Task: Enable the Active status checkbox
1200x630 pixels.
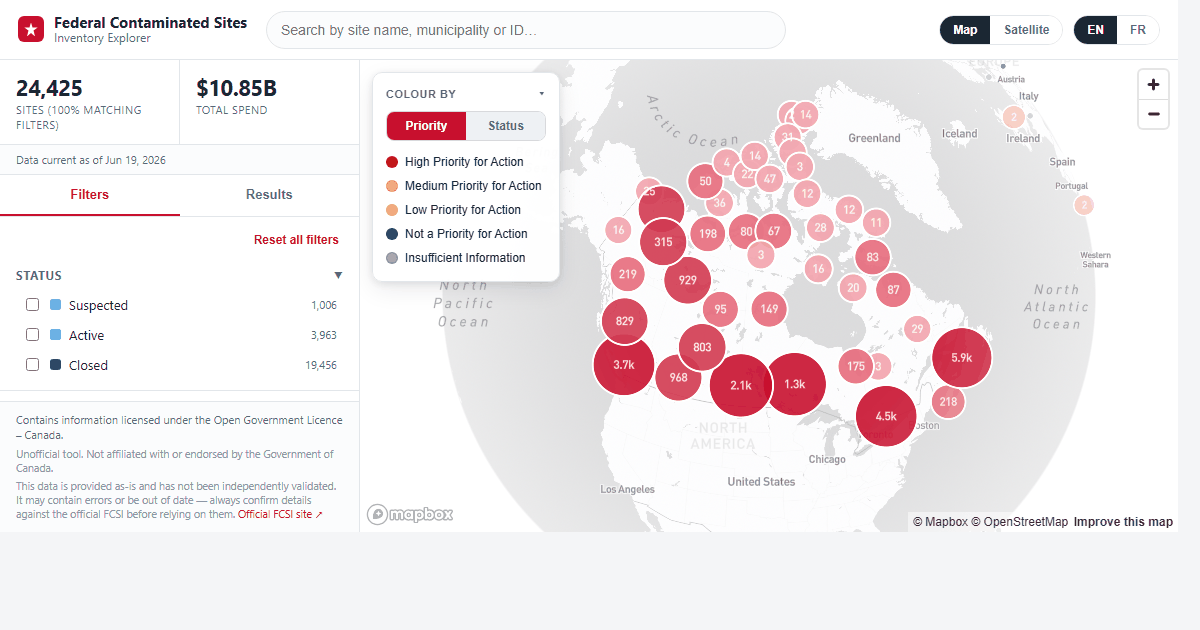Action: pos(33,335)
